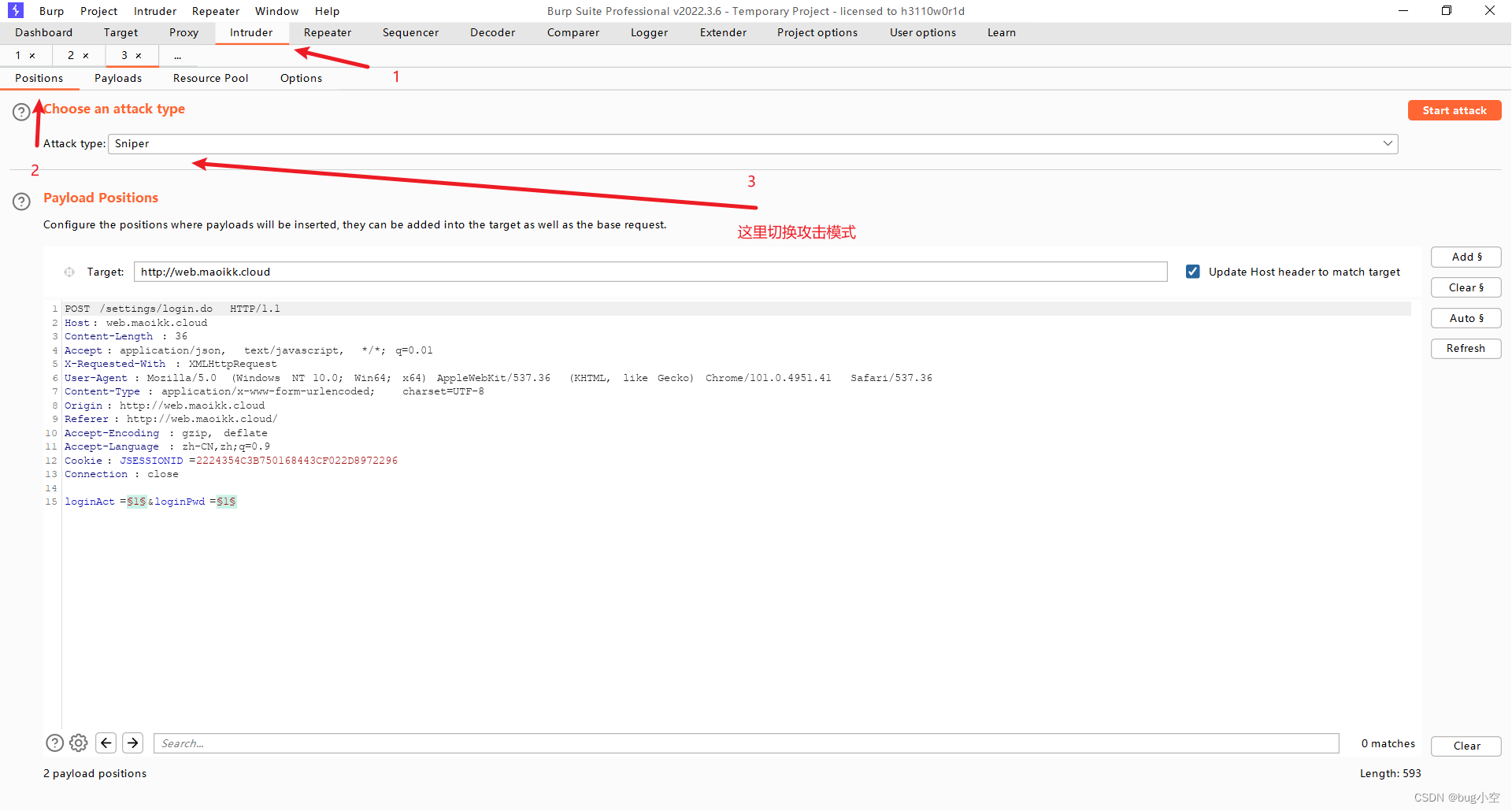Click the X-Requested-With header line
This screenshot has height=811, width=1512.
(x=171, y=365)
